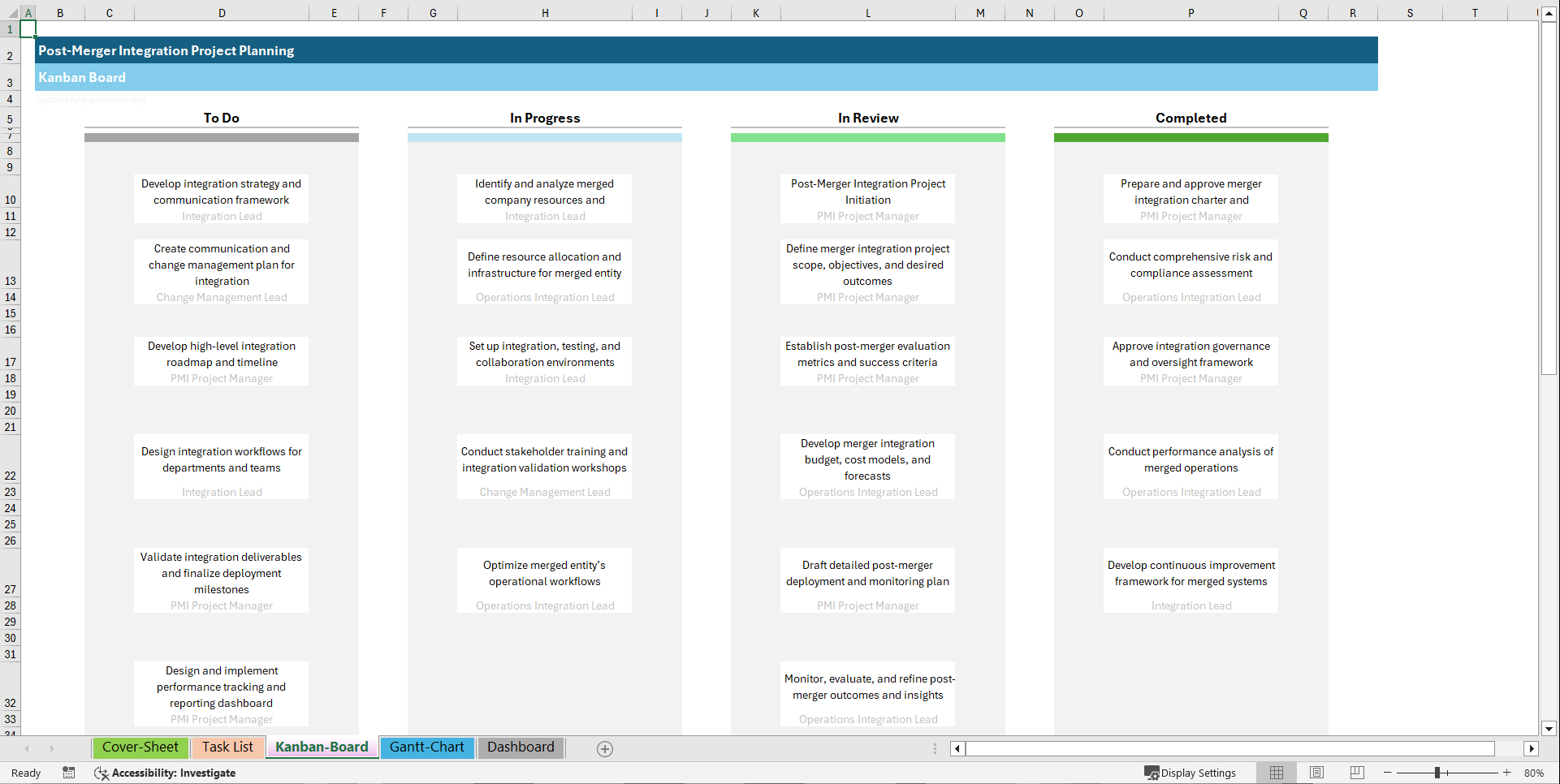1560x784 pixels.
Task: Select the Task List tab
Action: 227,747
